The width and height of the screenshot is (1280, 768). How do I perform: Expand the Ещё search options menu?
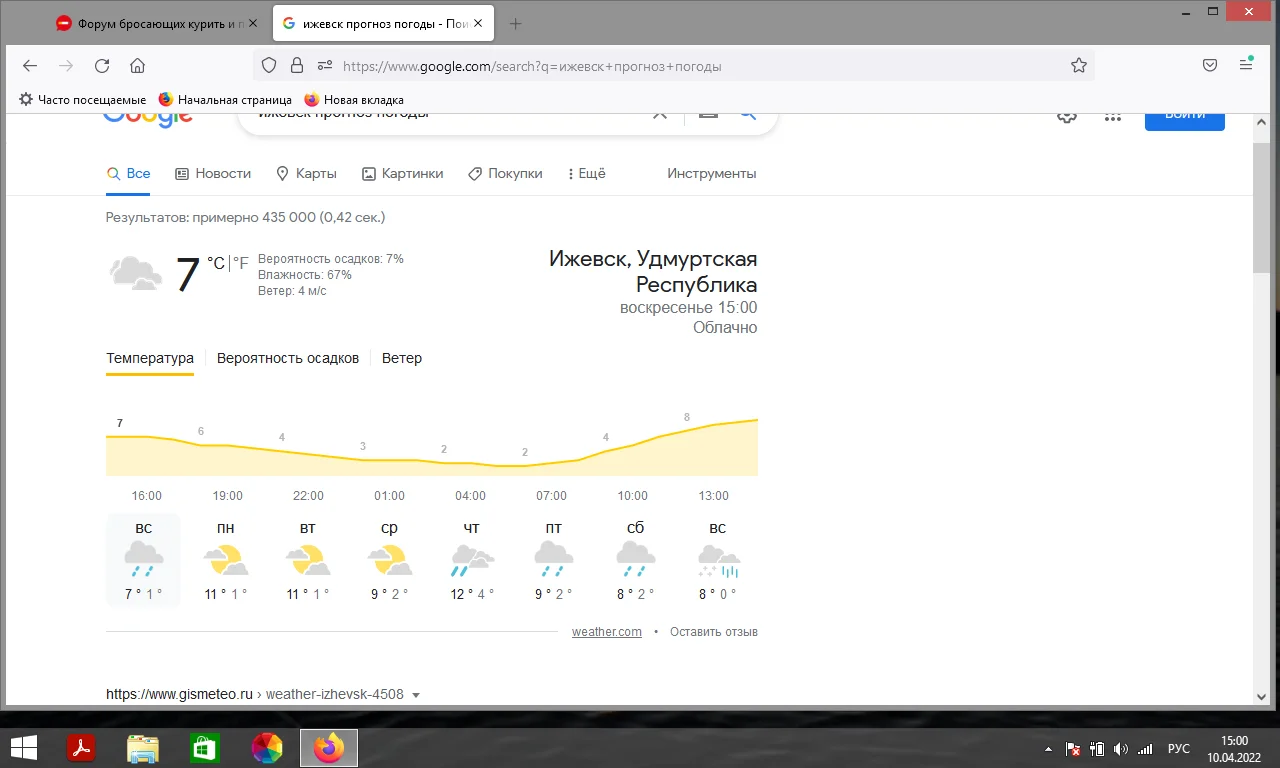point(587,173)
